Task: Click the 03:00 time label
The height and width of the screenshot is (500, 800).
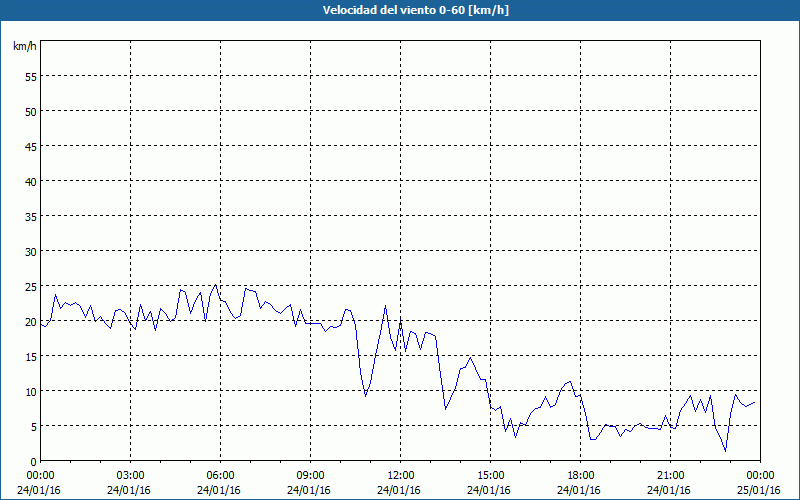Action: coord(131,476)
